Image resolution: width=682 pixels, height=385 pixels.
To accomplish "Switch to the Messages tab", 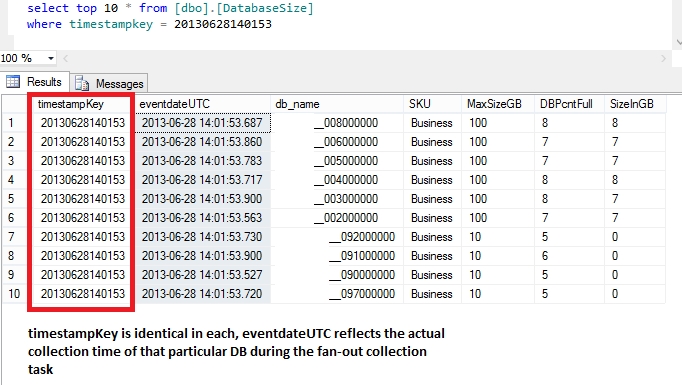I will tap(109, 83).
